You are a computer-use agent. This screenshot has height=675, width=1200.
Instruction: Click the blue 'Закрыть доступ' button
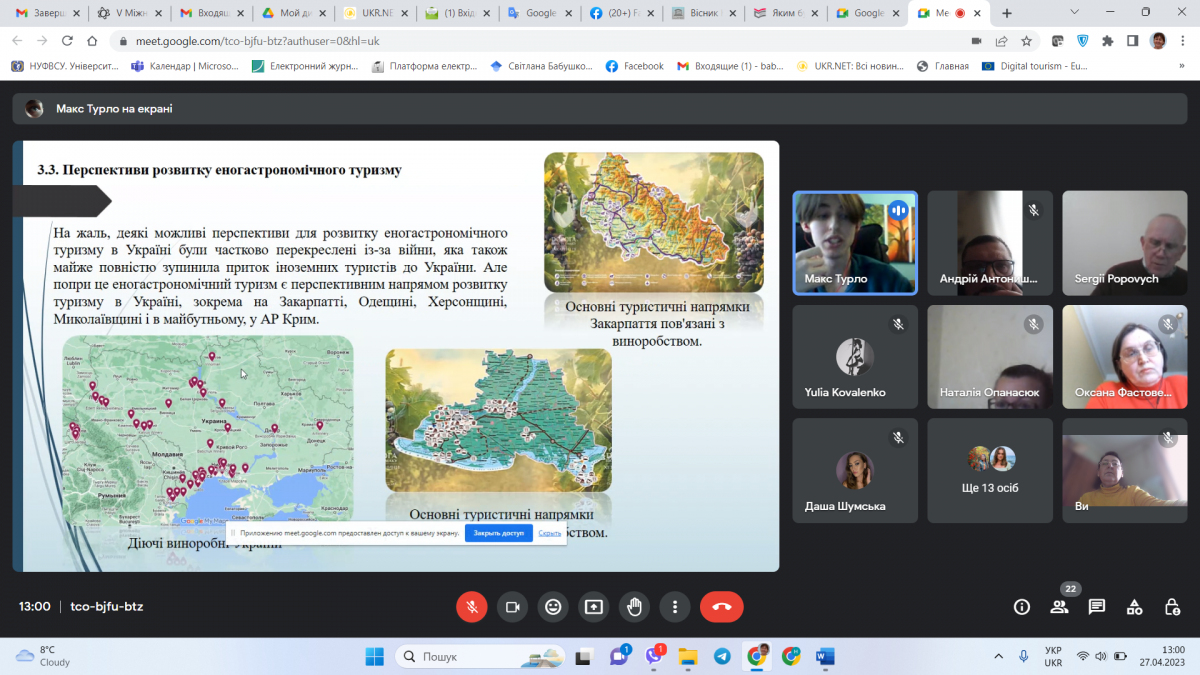(498, 533)
